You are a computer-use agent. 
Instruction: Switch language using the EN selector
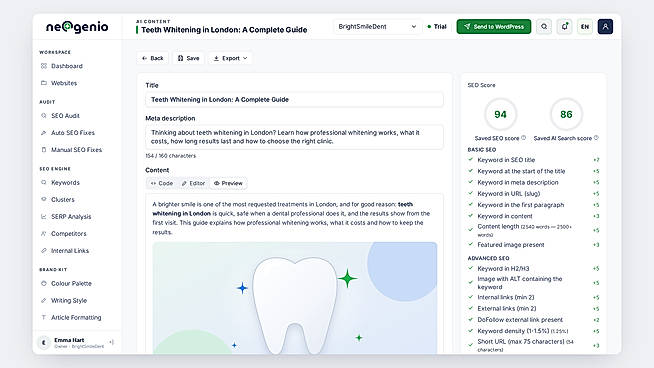click(585, 27)
